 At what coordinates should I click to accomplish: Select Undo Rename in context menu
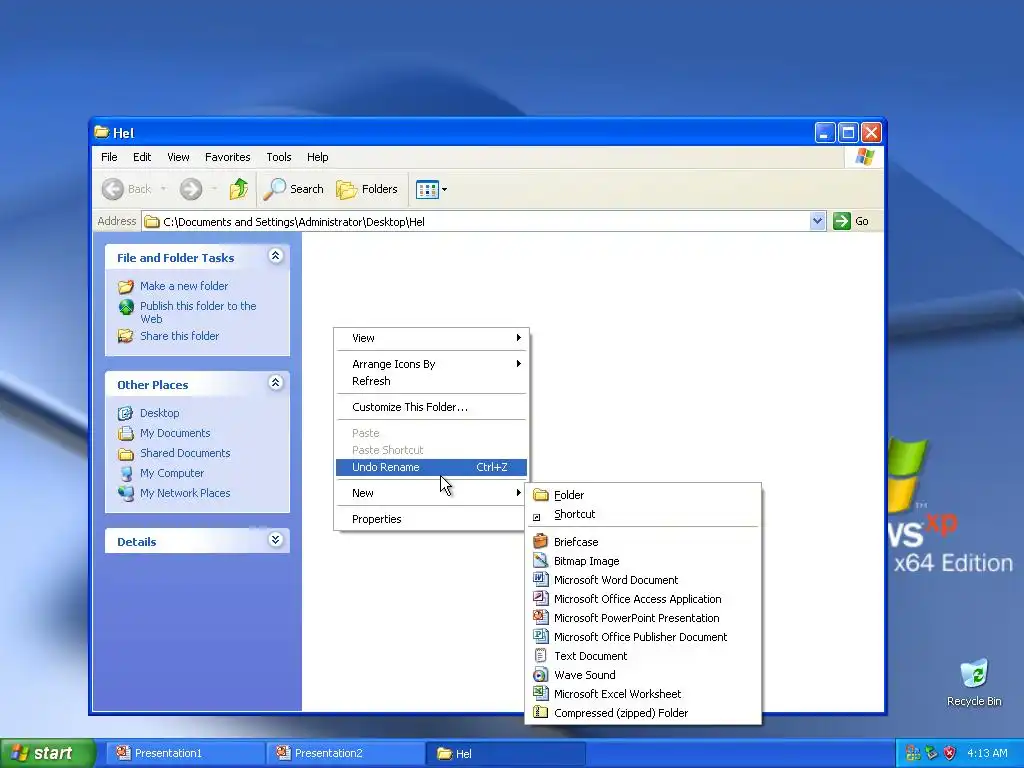431,467
